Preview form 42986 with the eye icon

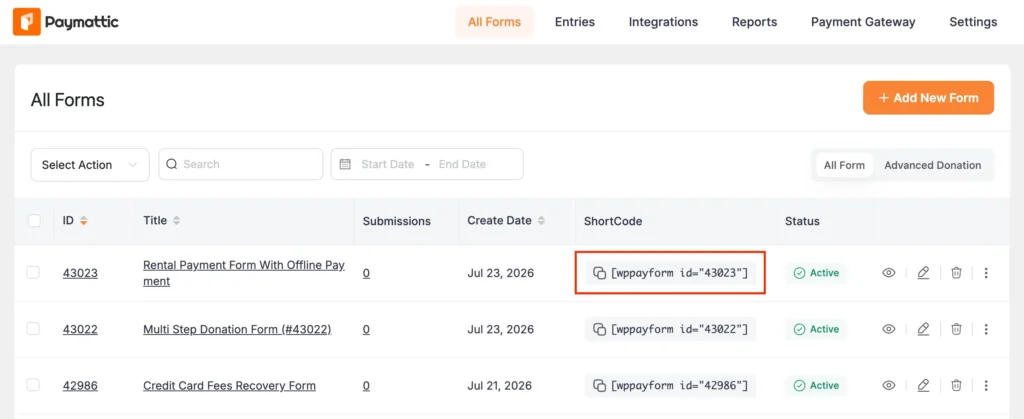pos(888,385)
